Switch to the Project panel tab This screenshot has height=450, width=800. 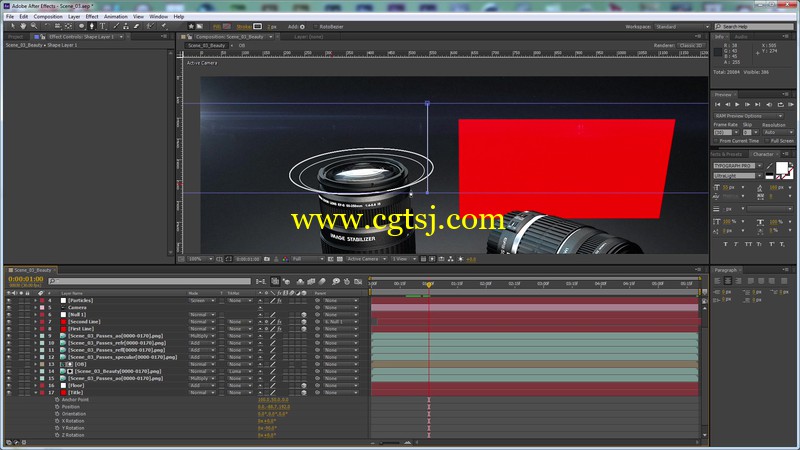(x=15, y=37)
